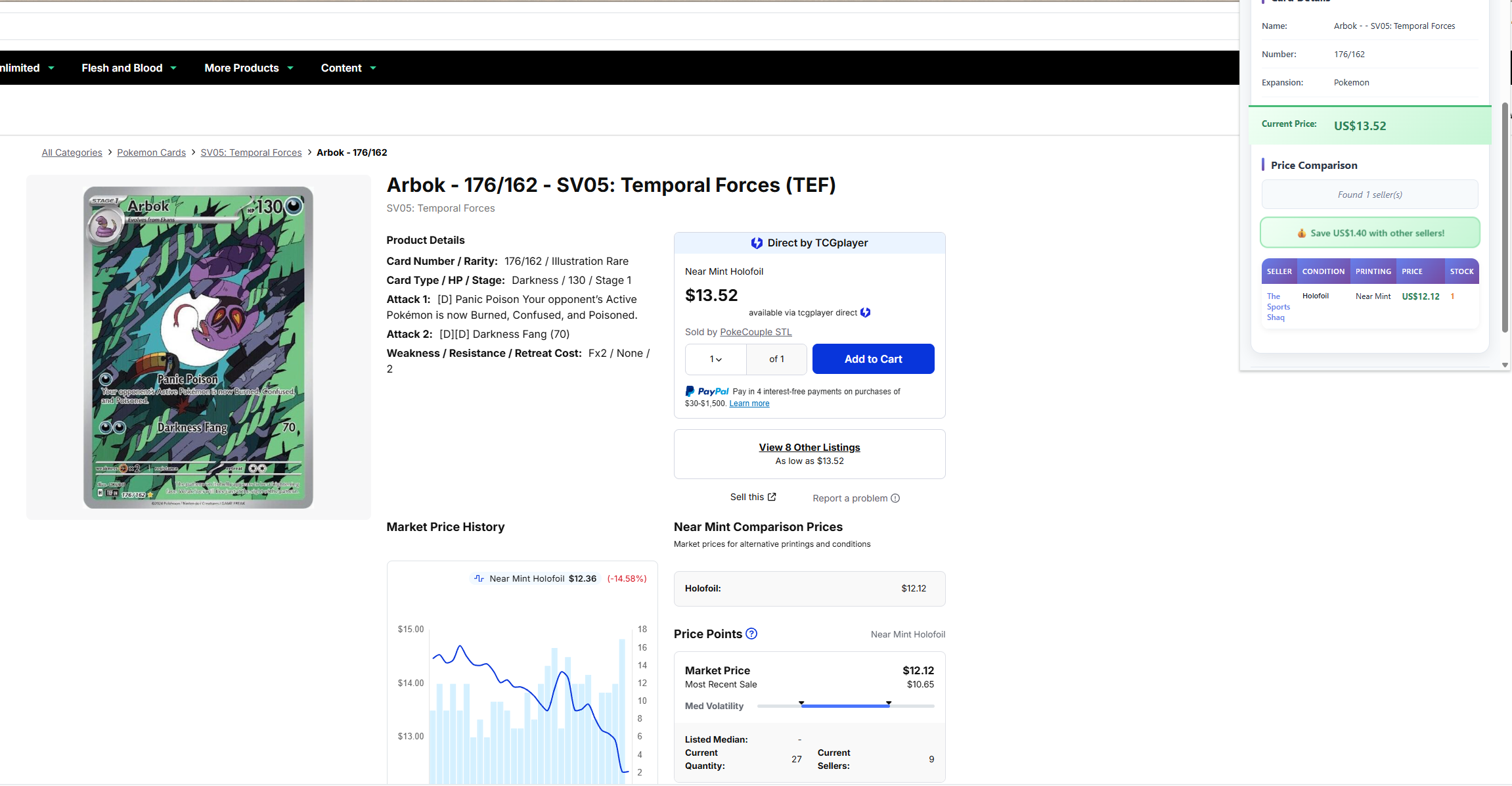Click the Price Points help icon
The width and height of the screenshot is (1512, 786).
click(x=751, y=634)
